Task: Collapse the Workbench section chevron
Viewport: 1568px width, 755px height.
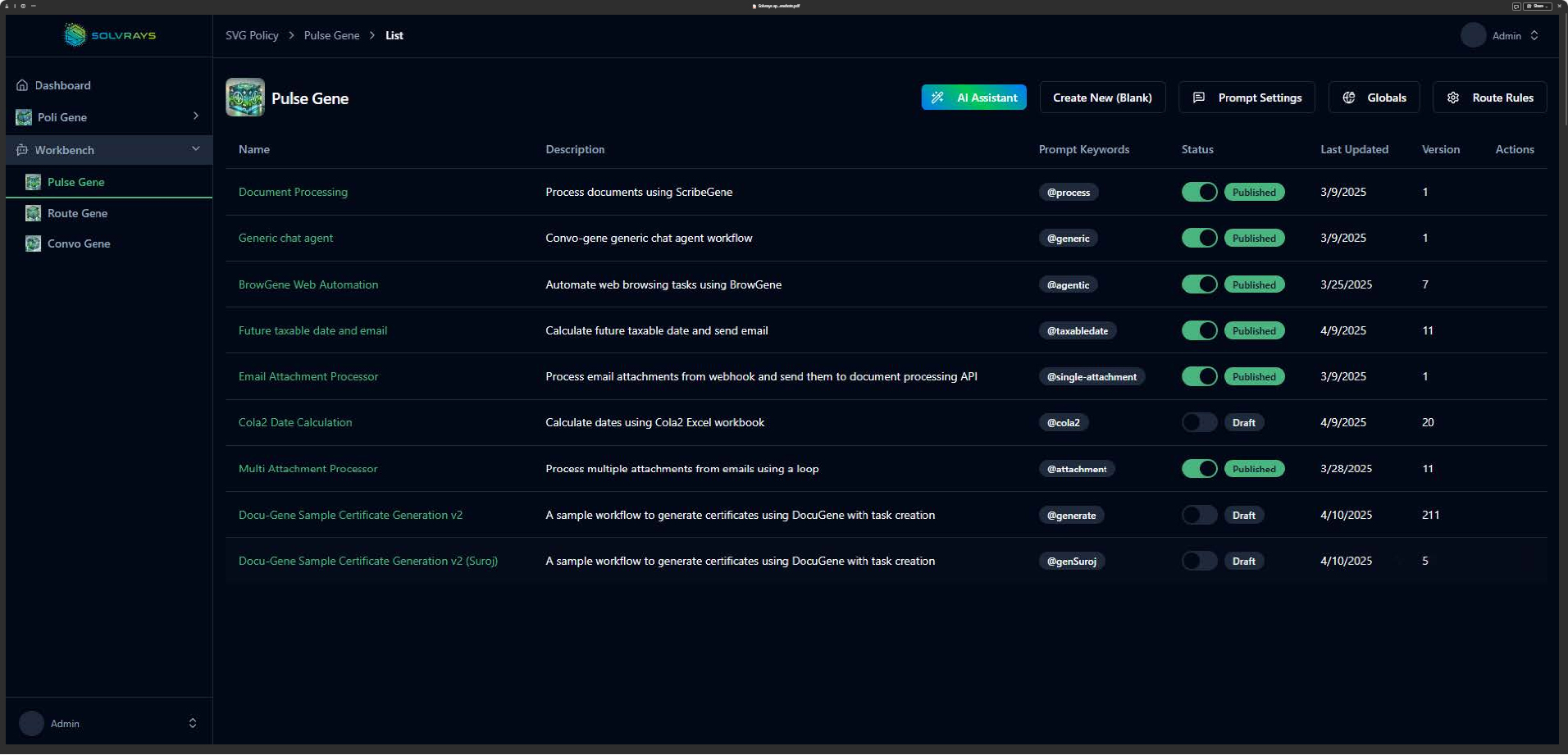Action: [x=195, y=148]
